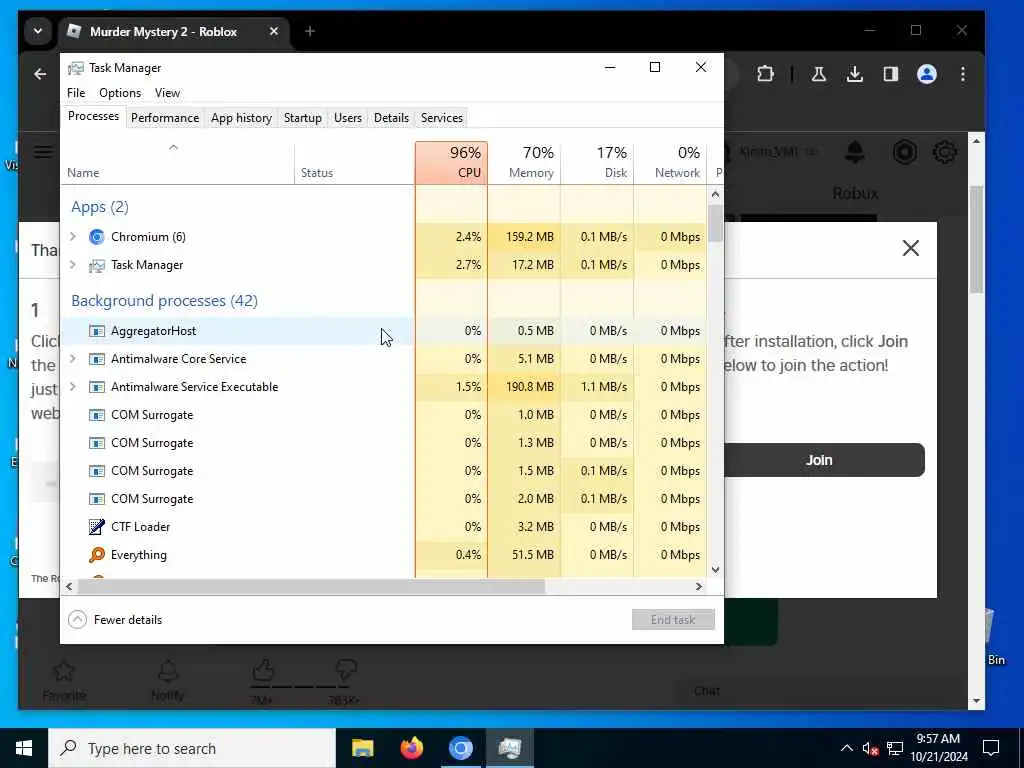Open the browser three-dot menu
This screenshot has width=1024, height=768.
pyautogui.click(x=963, y=74)
